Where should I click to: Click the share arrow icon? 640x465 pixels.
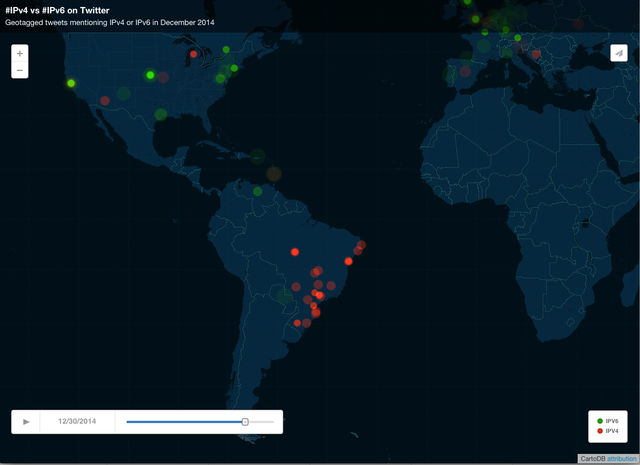(619, 53)
